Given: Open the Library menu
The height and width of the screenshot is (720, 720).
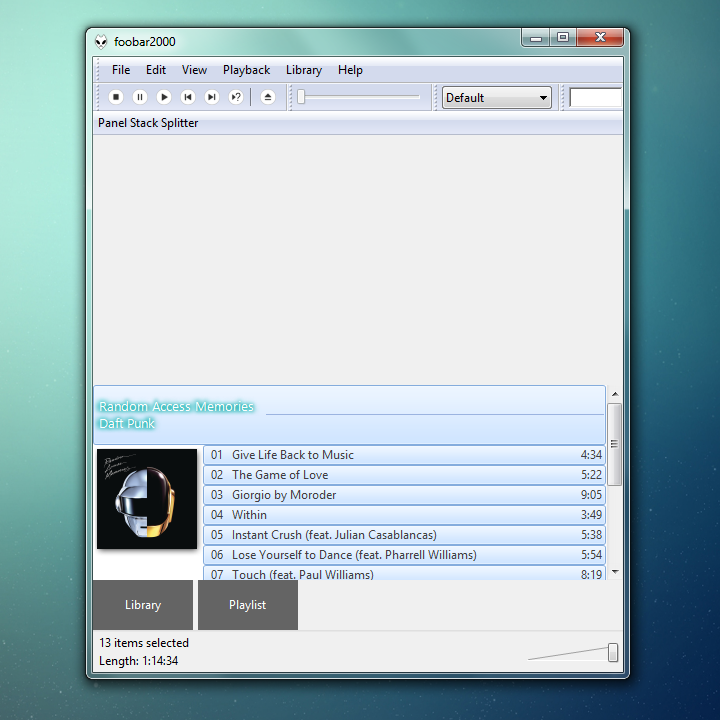Looking at the screenshot, I should [304, 70].
